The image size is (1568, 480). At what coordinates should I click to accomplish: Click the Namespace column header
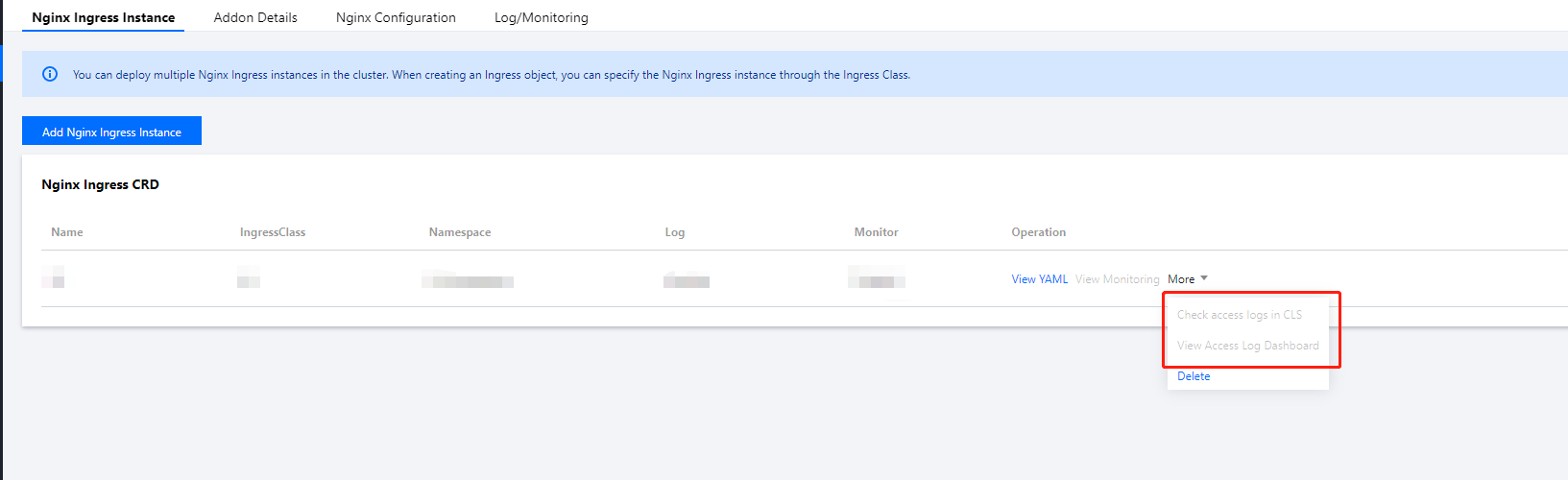[x=460, y=232]
